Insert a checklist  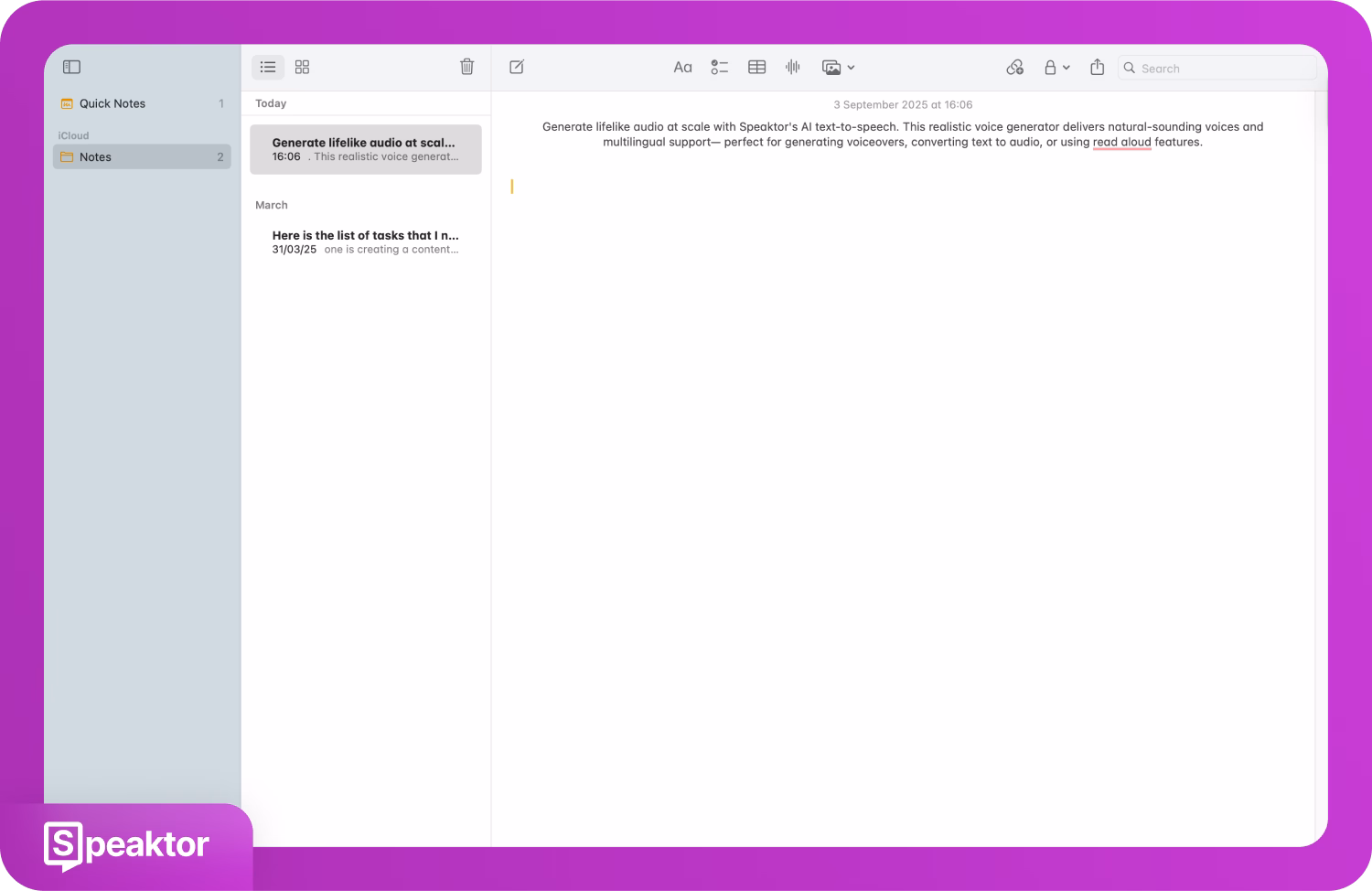pyautogui.click(x=720, y=67)
